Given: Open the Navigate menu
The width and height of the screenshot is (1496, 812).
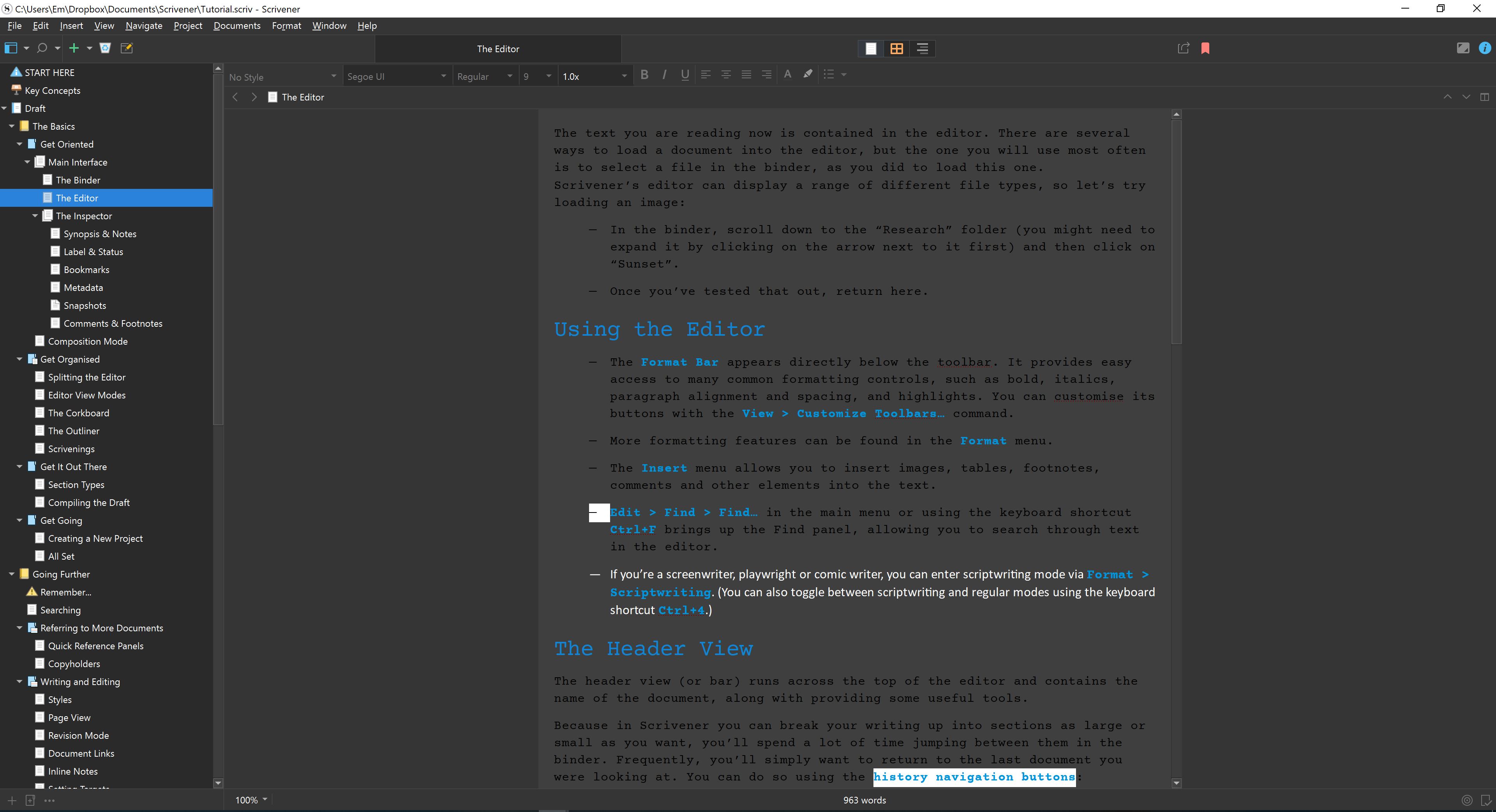Looking at the screenshot, I should pyautogui.click(x=143, y=26).
